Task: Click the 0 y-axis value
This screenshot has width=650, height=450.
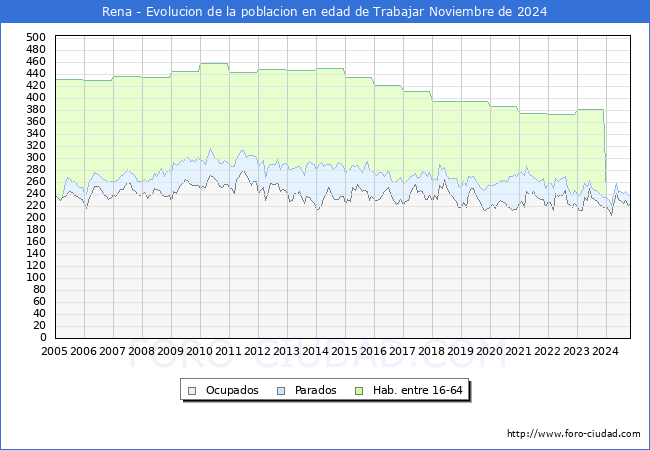Action: (x=43, y=338)
